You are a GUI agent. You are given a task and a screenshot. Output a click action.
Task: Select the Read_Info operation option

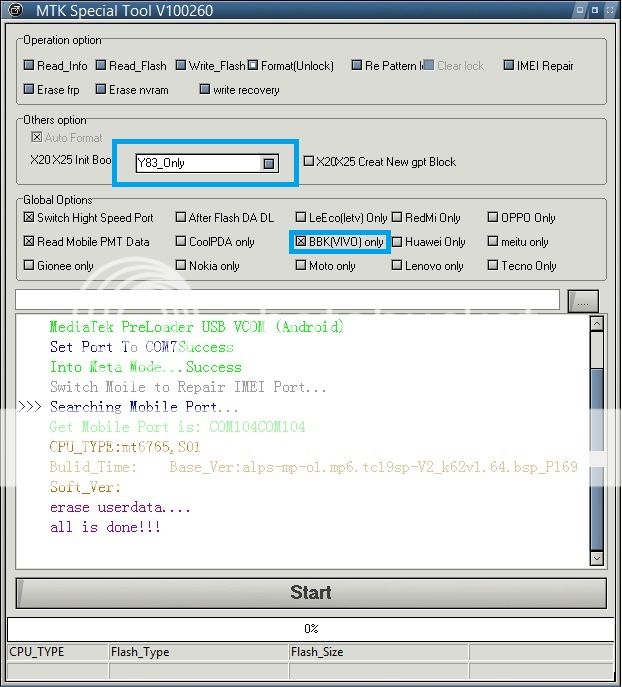coord(29,66)
